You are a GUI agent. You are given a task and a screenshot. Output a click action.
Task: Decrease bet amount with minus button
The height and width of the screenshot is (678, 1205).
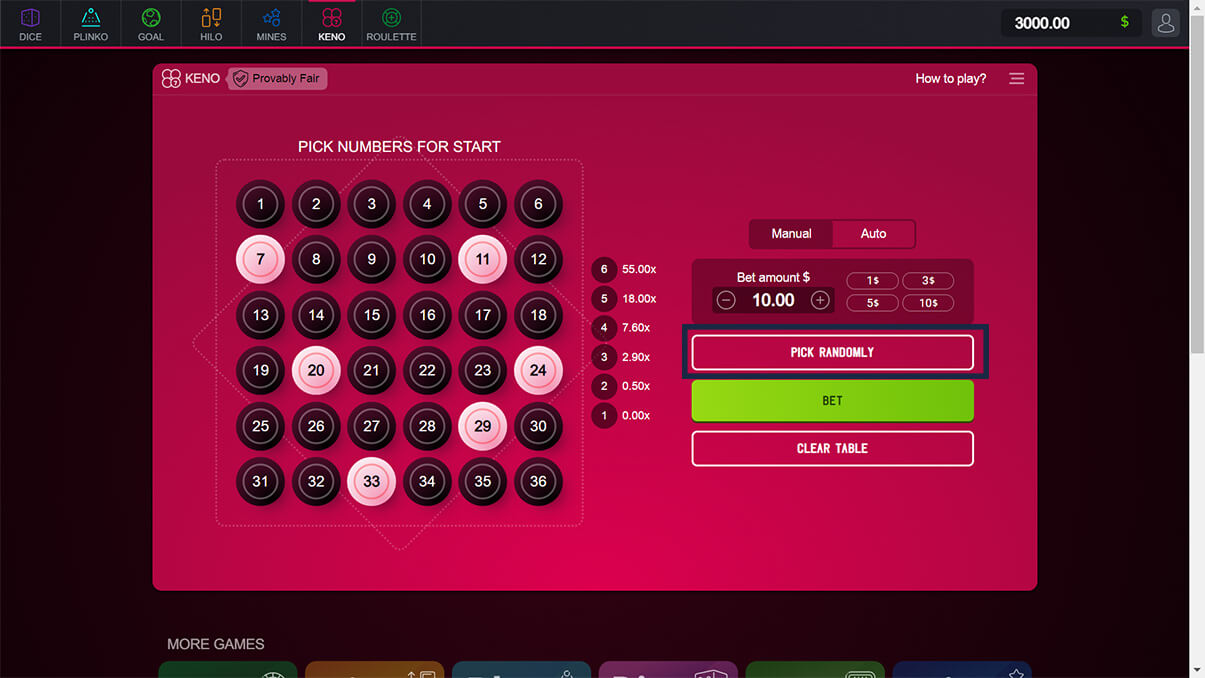tap(727, 300)
